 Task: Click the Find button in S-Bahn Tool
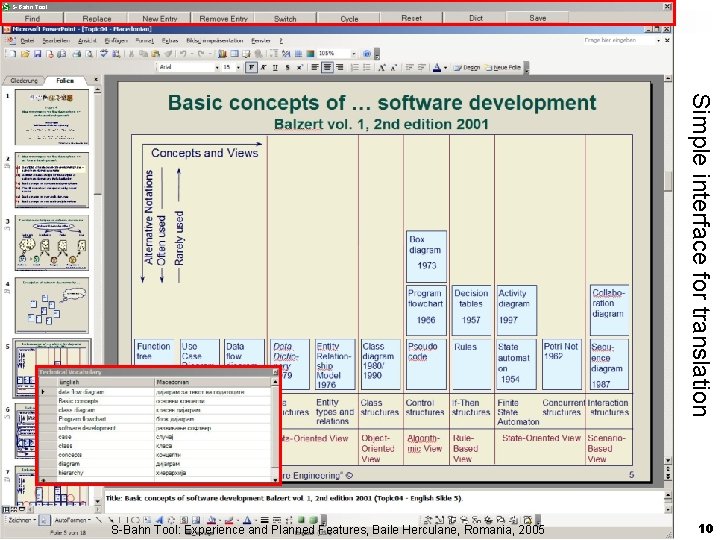tap(32, 18)
